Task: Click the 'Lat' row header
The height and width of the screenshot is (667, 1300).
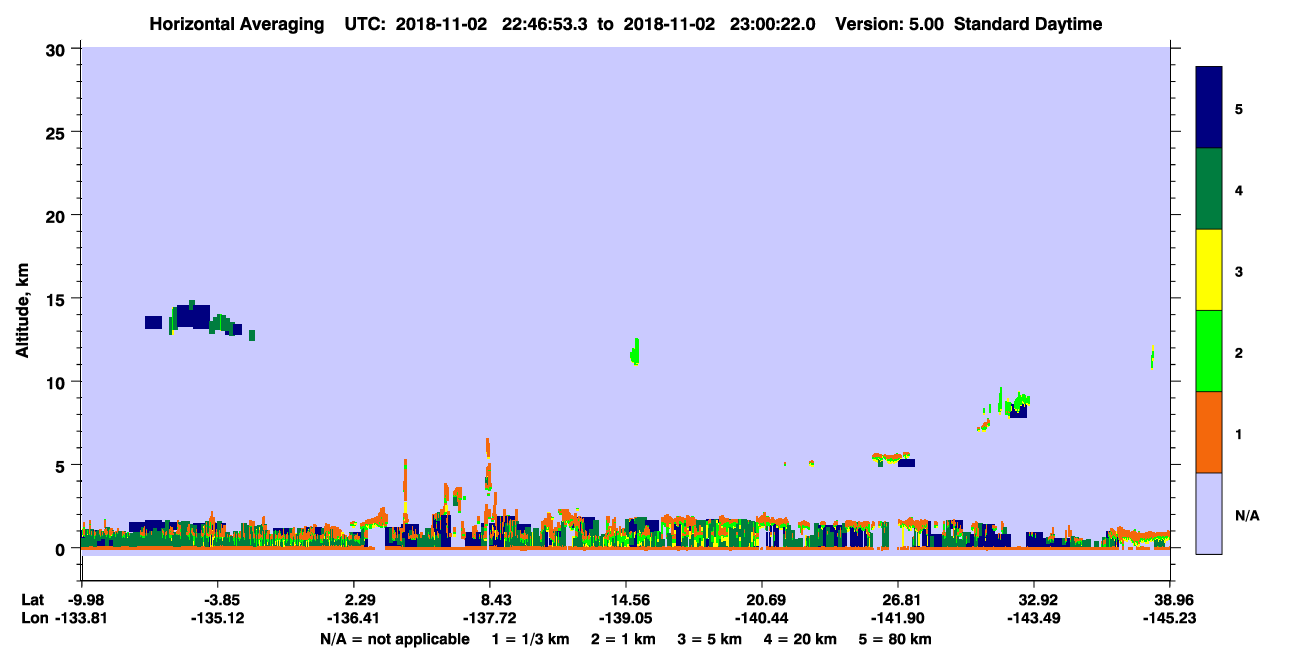Action: [33, 600]
